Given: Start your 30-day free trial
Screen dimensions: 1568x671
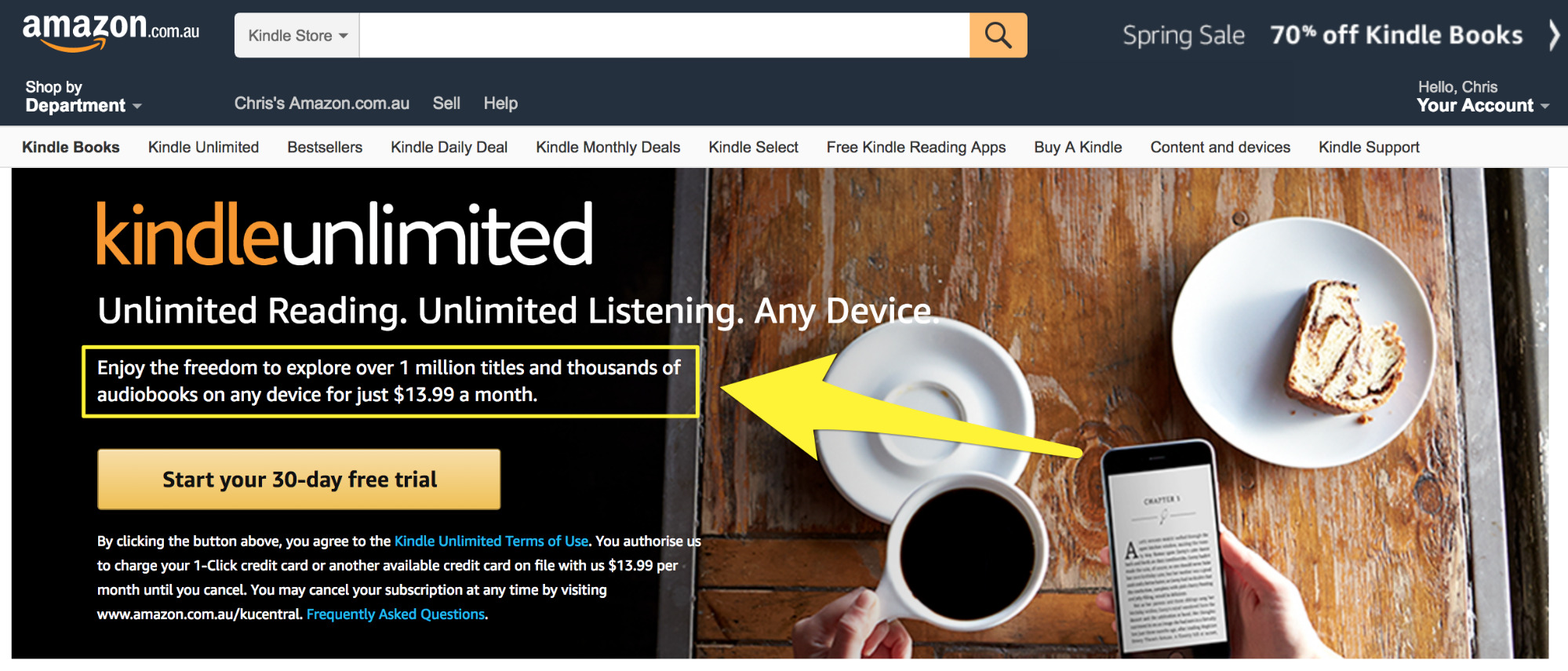Looking at the screenshot, I should click(x=299, y=480).
